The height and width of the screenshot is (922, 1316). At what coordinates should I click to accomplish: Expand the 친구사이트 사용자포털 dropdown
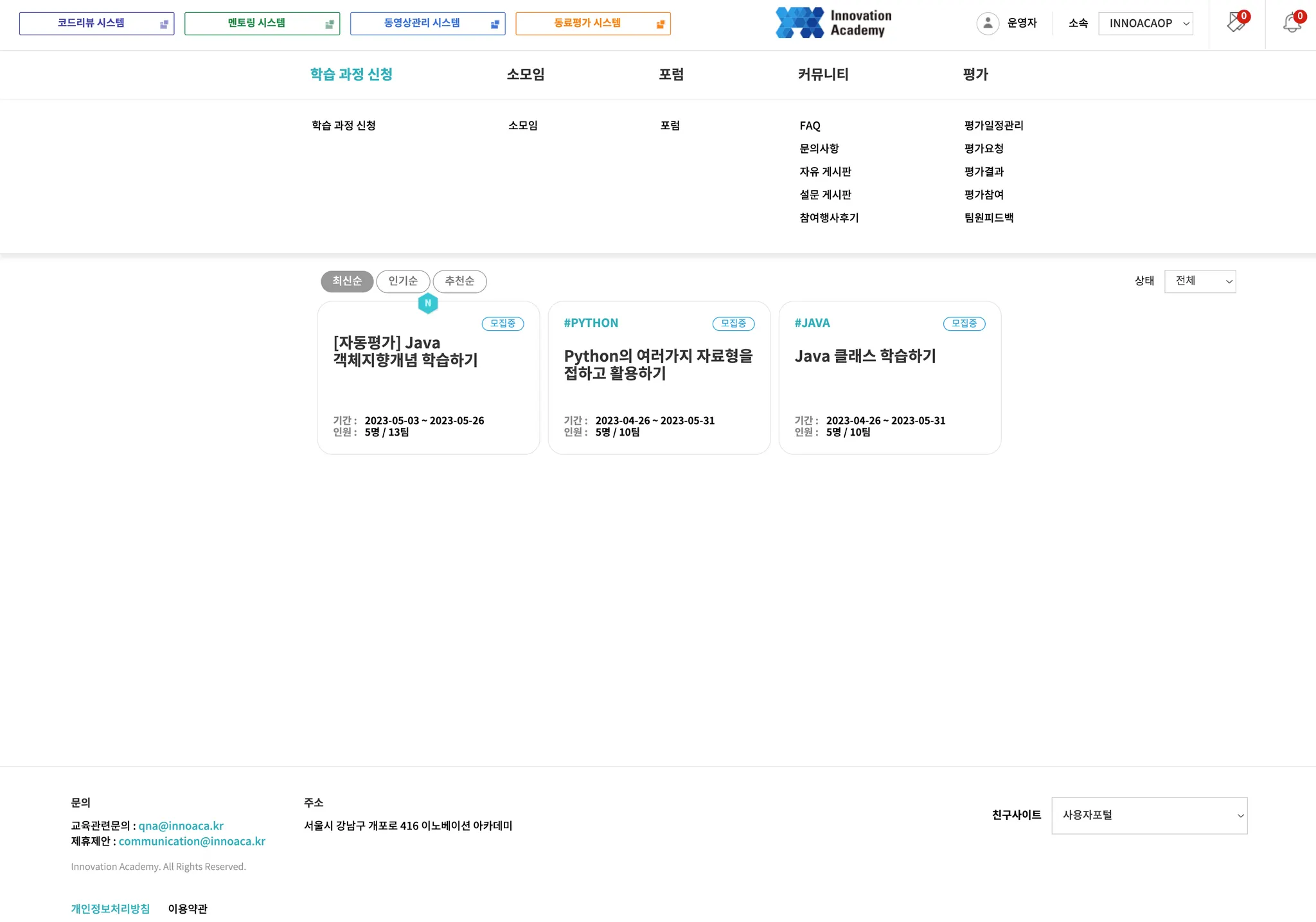pyautogui.click(x=1149, y=815)
